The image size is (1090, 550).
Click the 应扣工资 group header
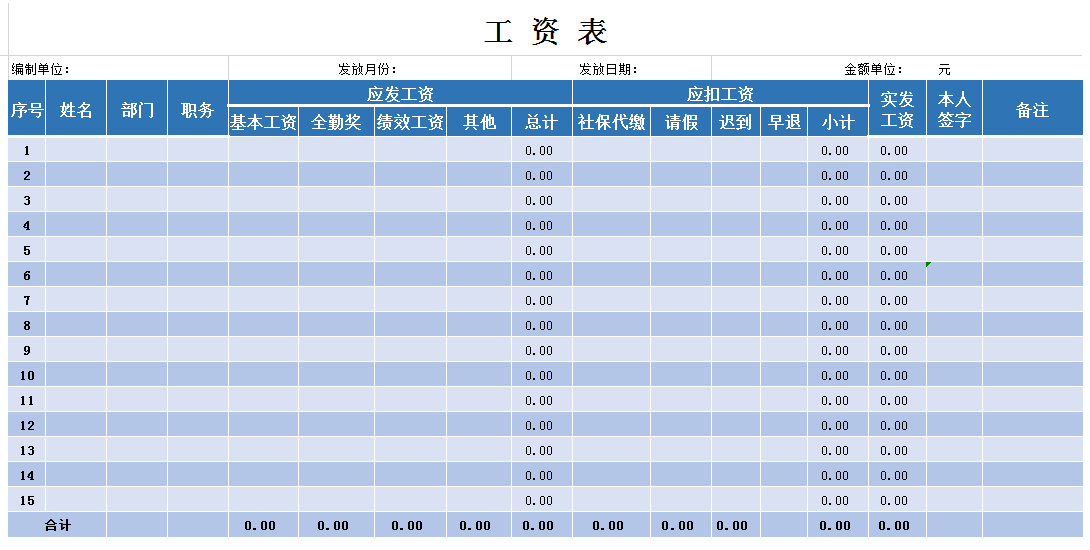click(720, 93)
